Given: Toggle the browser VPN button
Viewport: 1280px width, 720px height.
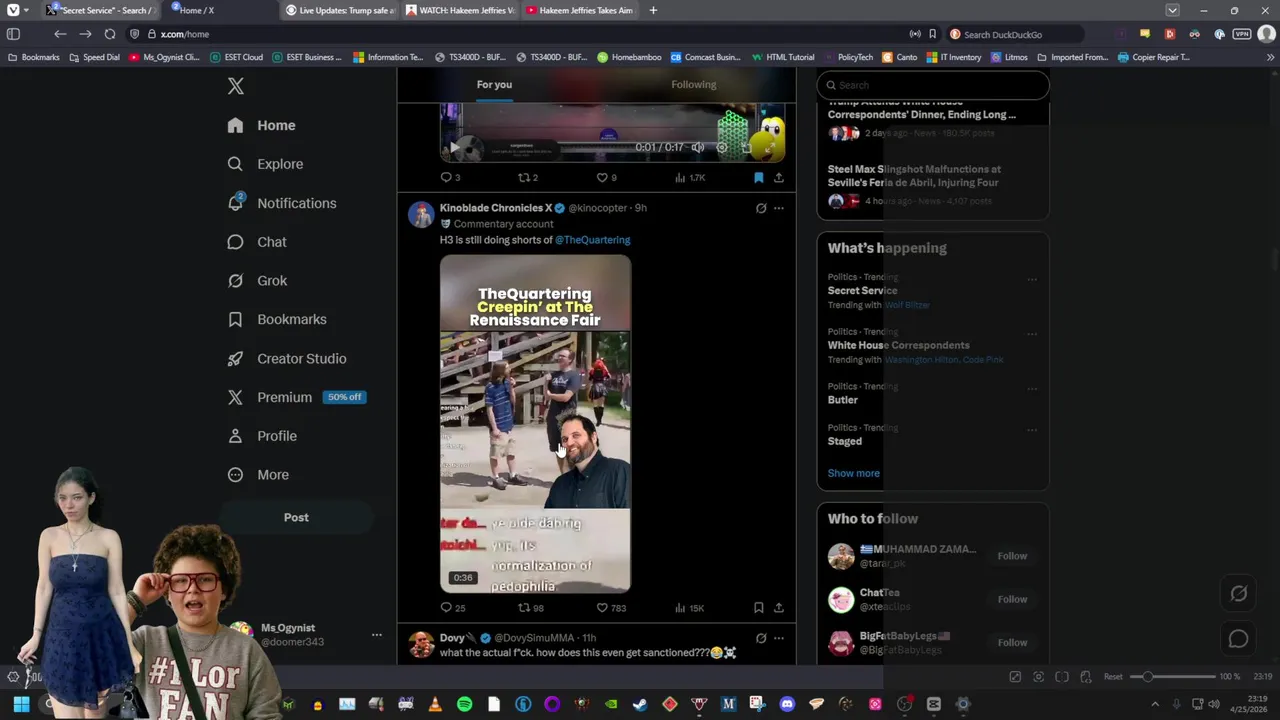Looking at the screenshot, I should click(1242, 34).
